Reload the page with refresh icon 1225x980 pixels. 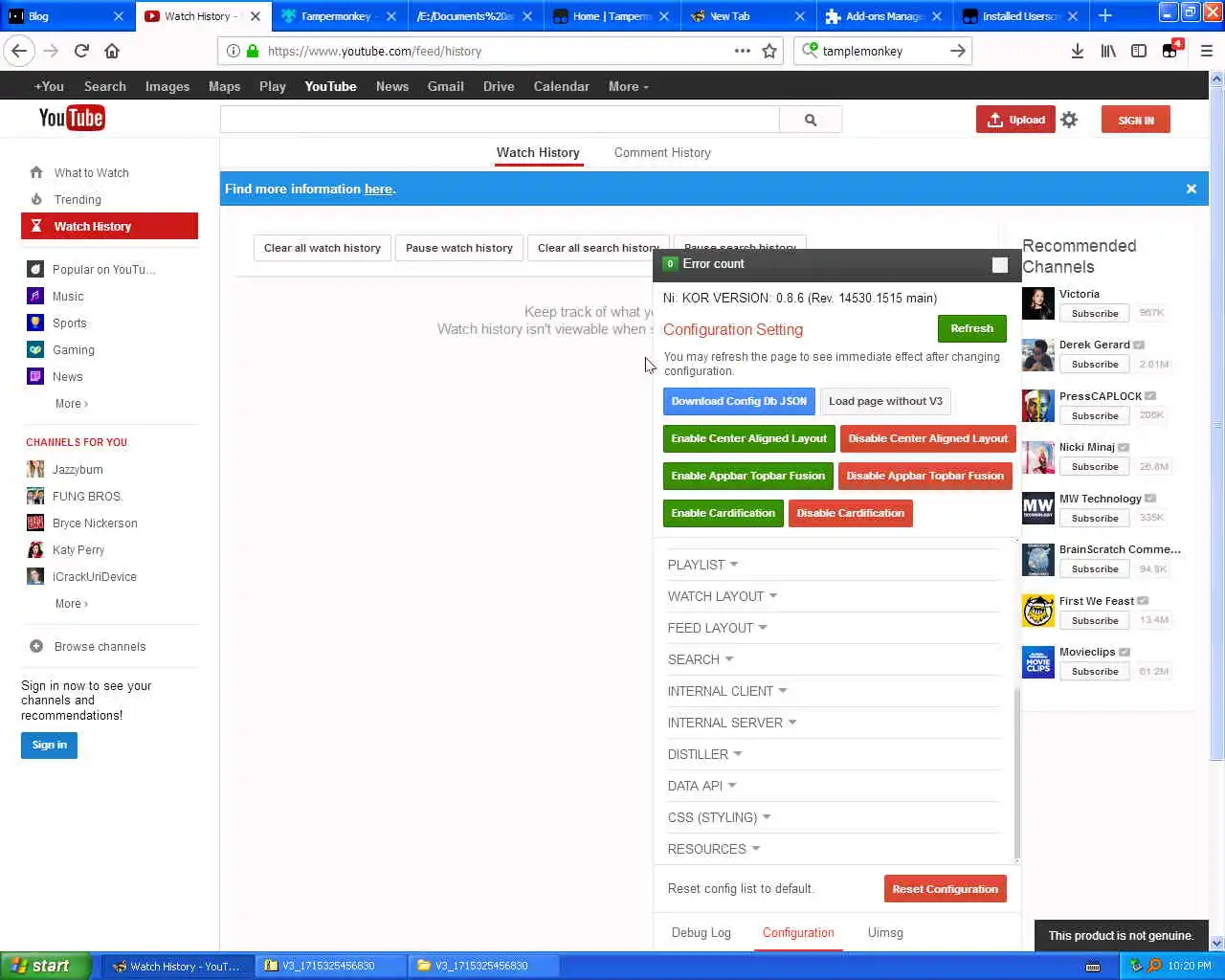pyautogui.click(x=81, y=51)
